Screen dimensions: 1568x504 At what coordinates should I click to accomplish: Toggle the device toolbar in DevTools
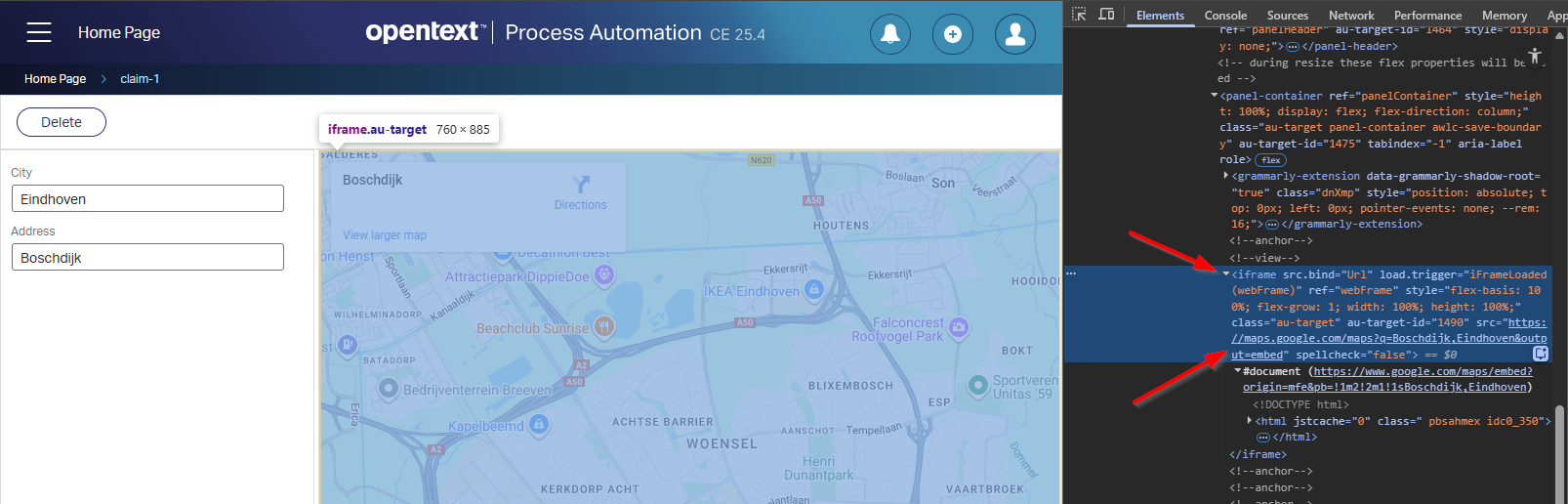(1106, 15)
